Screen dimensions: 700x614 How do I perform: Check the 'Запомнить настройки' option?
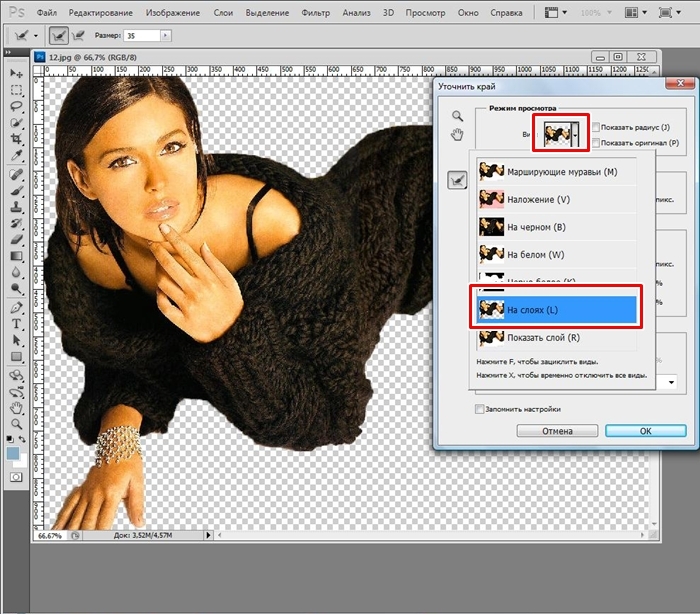click(x=480, y=409)
